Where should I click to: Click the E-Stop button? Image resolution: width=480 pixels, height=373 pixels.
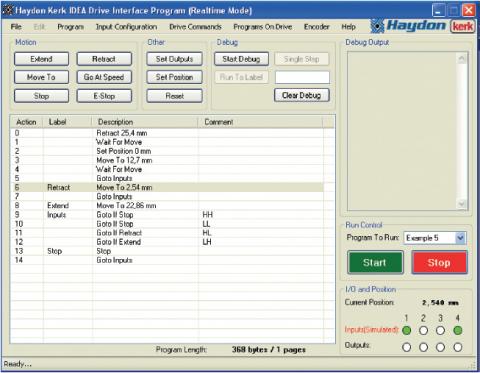pos(104,96)
